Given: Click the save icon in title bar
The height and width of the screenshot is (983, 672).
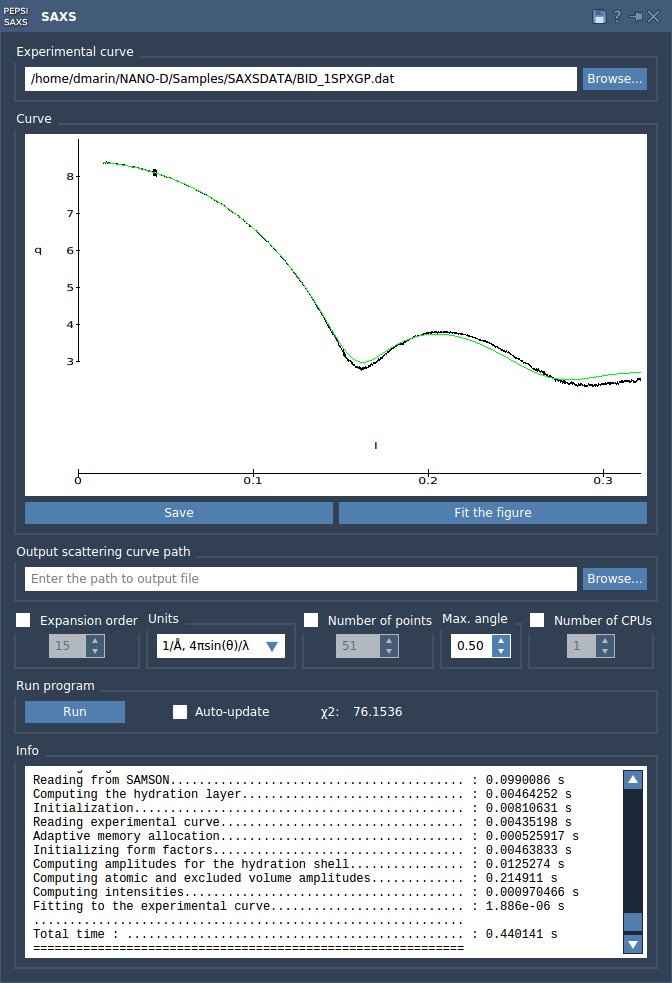Looking at the screenshot, I should coord(599,17).
